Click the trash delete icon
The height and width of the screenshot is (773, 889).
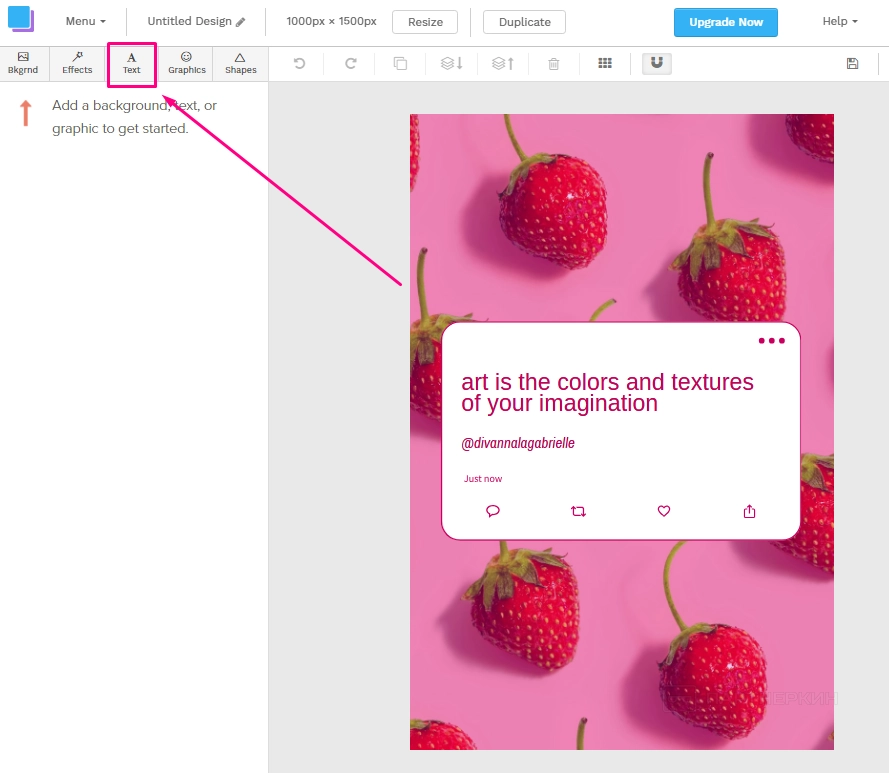[x=554, y=64]
